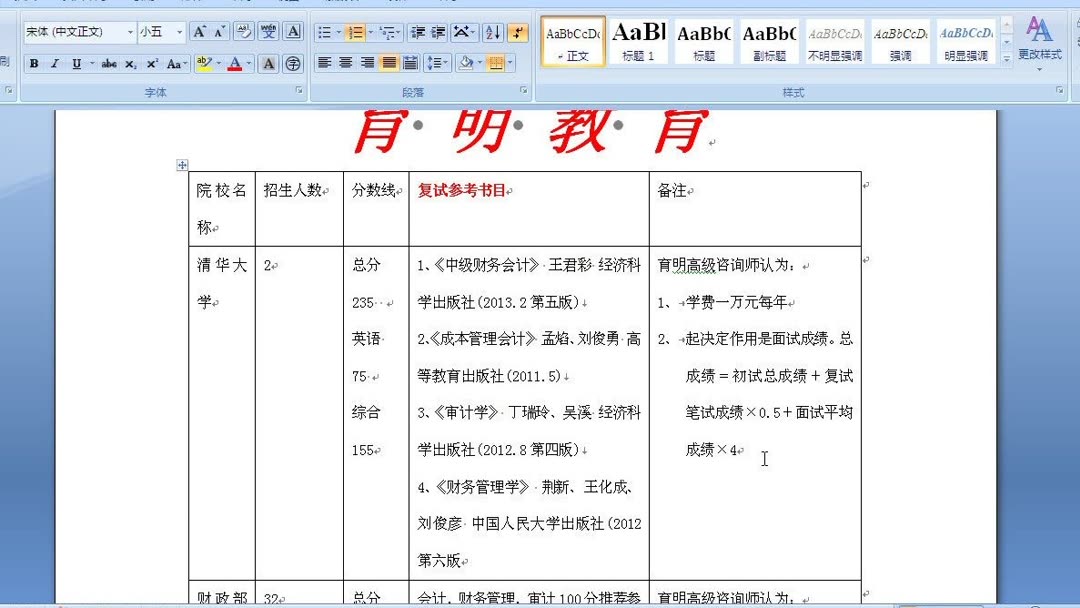Viewport: 1080px width, 608px height.
Task: Toggle bold formatting
Action: pos(33,63)
